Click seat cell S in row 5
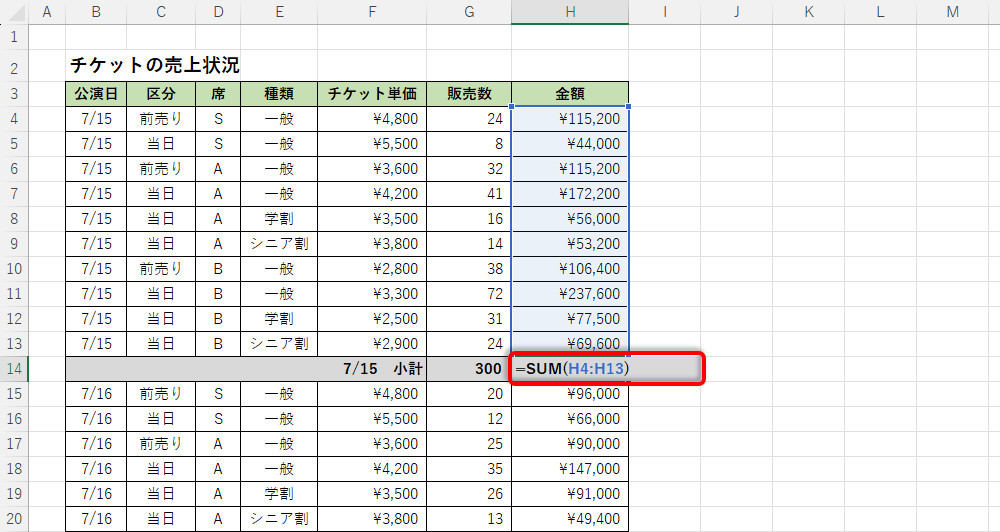The width and height of the screenshot is (1000, 532). coord(218,144)
